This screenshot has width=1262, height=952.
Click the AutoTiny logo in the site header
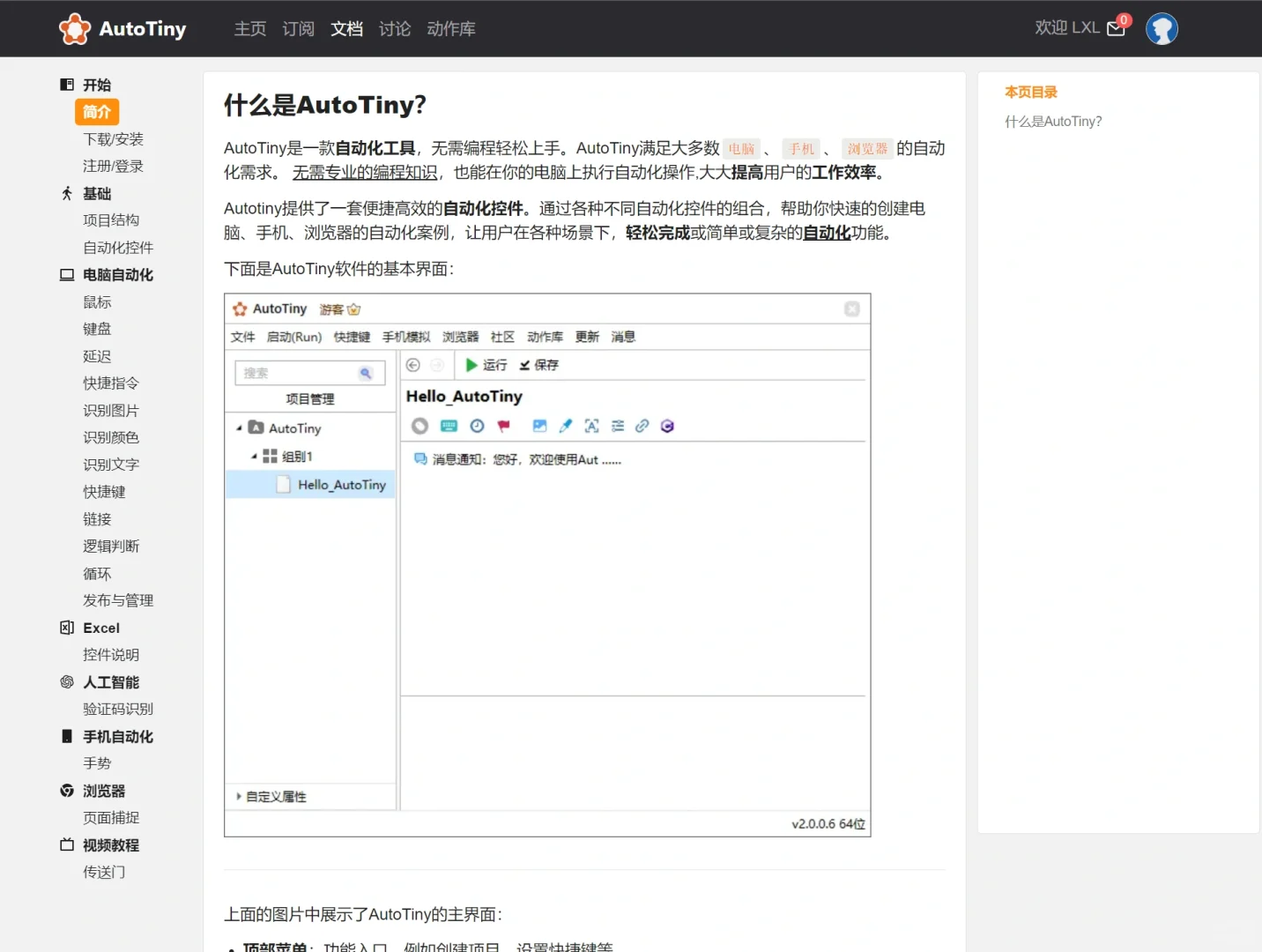pos(122,28)
